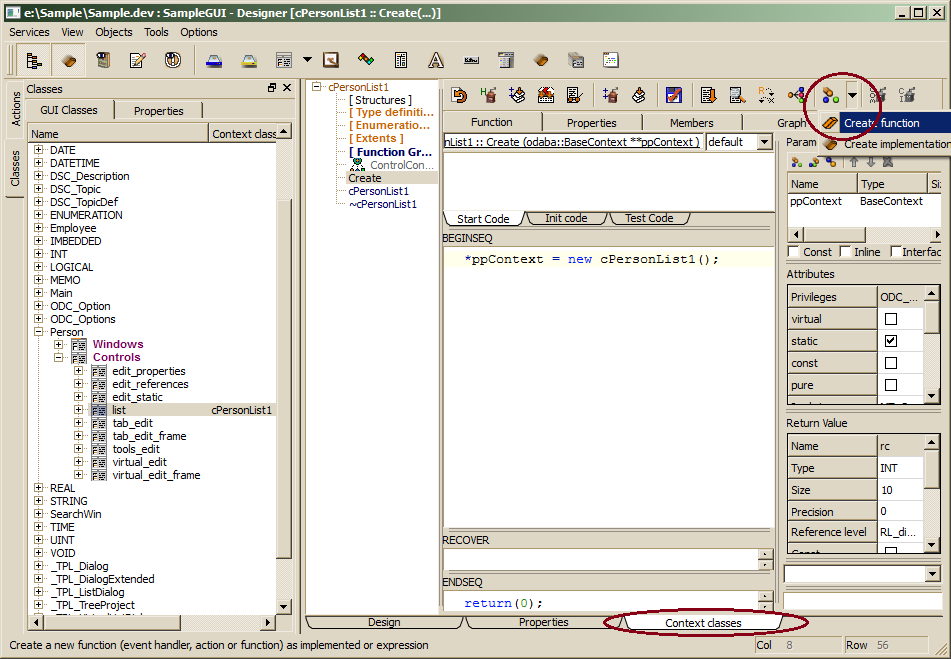Click the notepad with pencil toolbar icon
Image resolution: width=951 pixels, height=659 pixels.
coord(138,60)
